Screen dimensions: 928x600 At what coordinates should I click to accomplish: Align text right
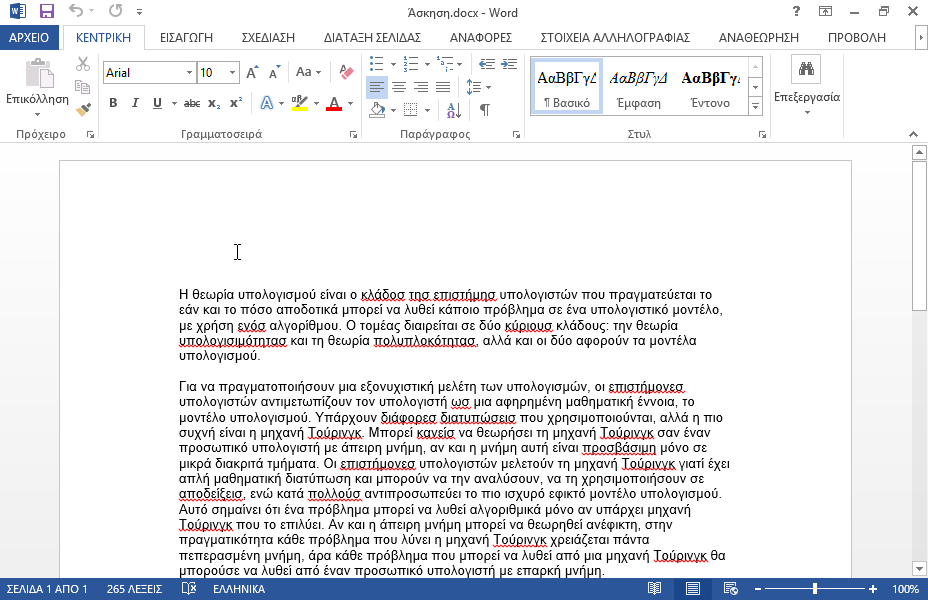click(421, 88)
